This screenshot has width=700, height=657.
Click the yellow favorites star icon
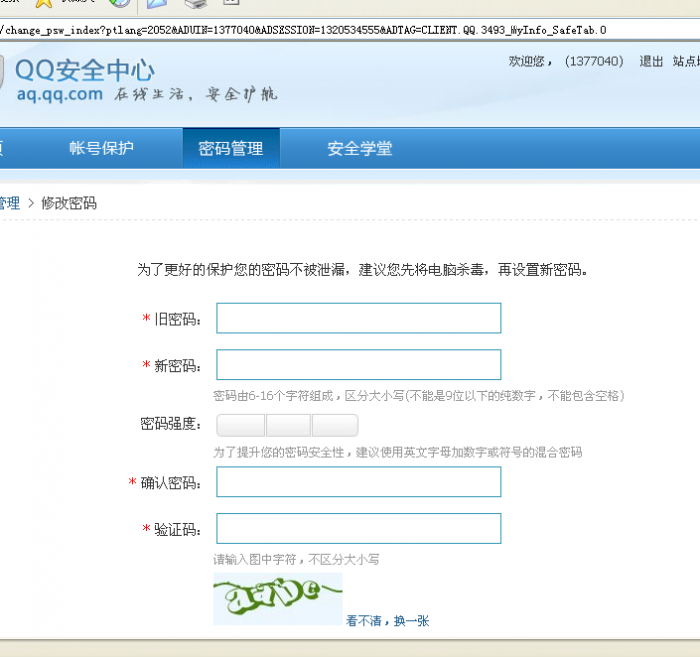44,4
